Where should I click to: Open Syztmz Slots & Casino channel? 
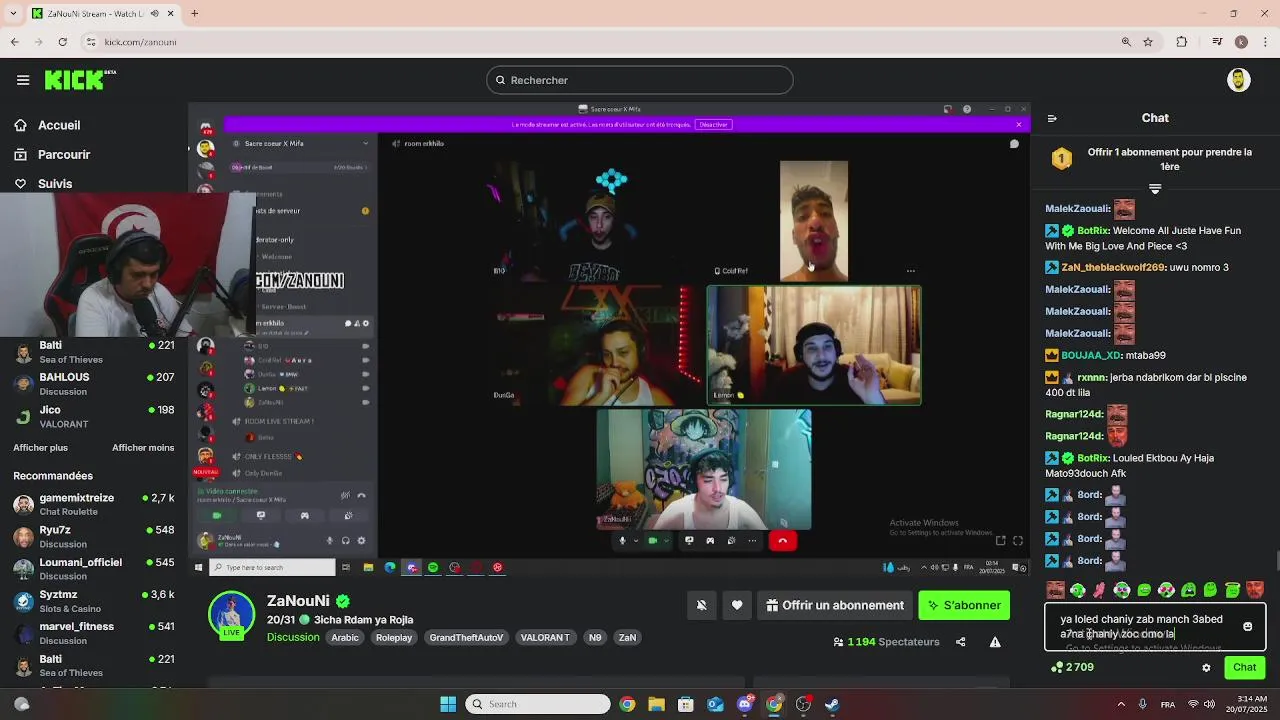click(94, 601)
